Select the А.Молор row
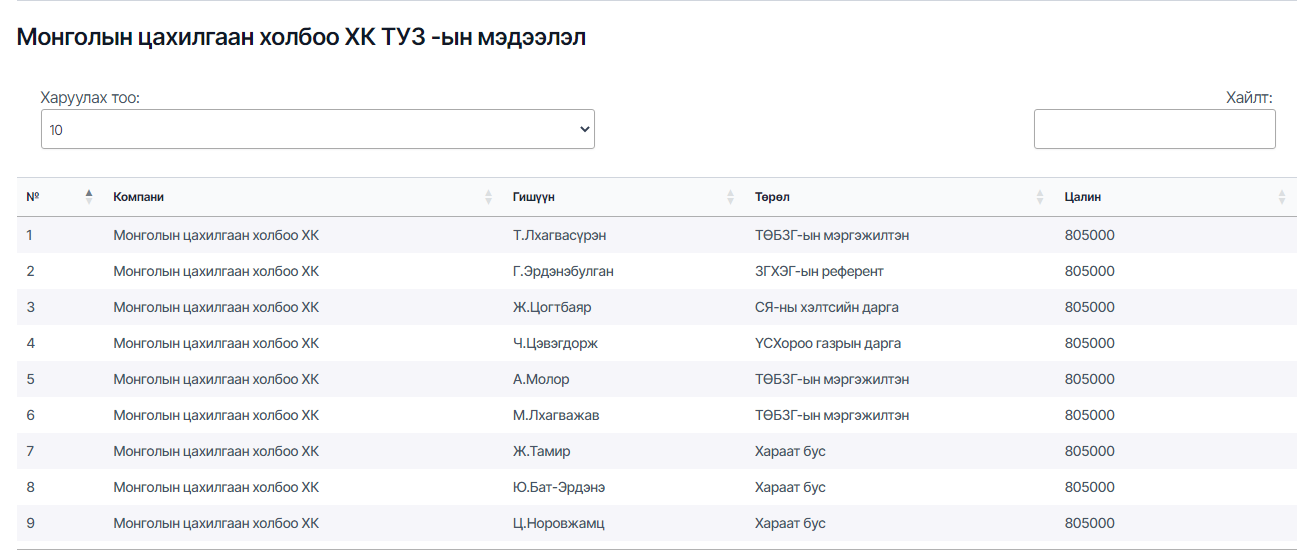Viewport: 1311px width, 559px height. point(541,379)
